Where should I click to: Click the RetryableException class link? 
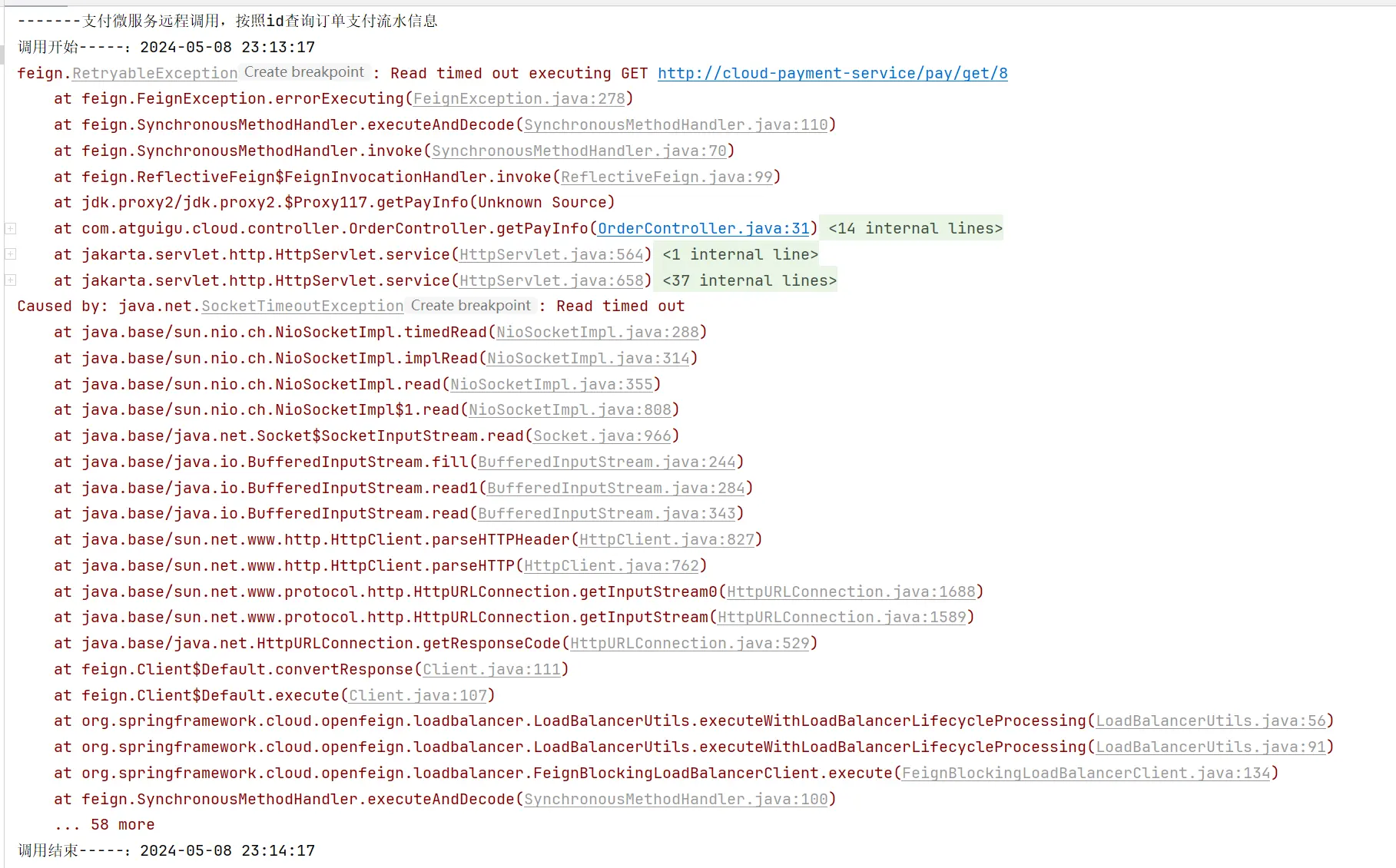(x=154, y=73)
